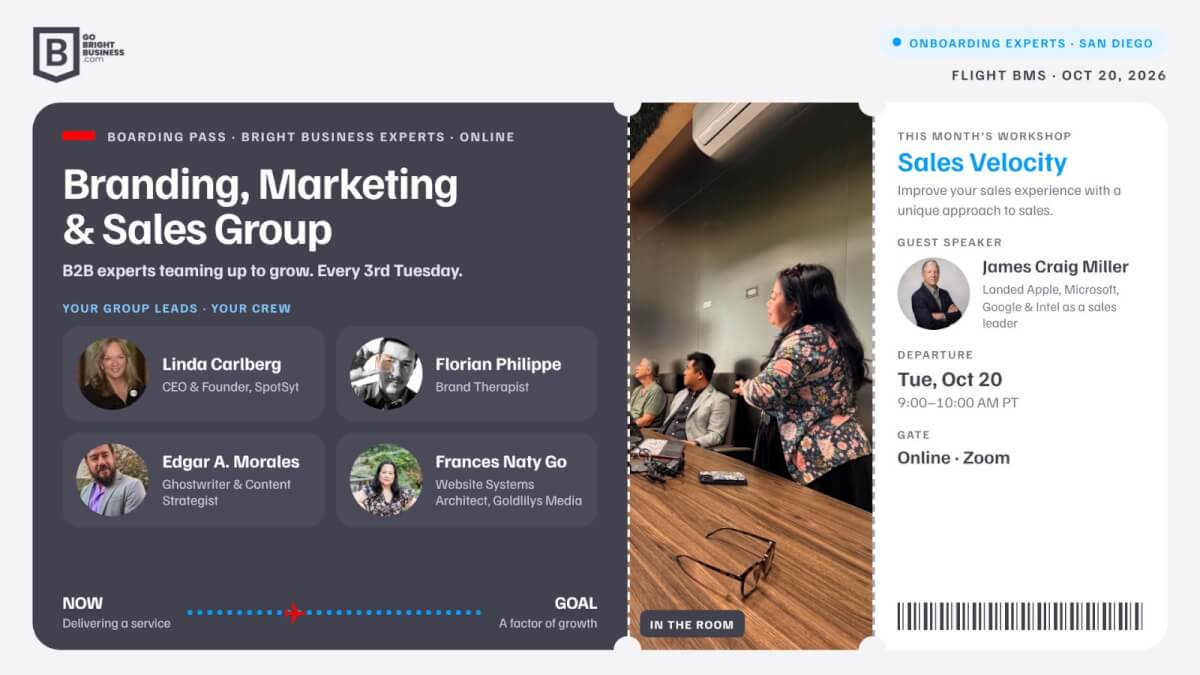Click the 'Gate' label

point(914,435)
